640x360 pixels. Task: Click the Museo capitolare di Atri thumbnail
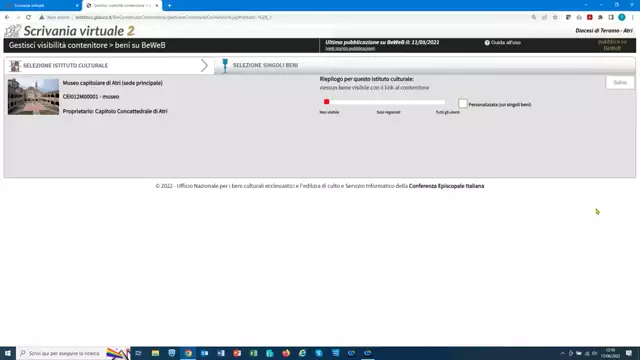(33, 97)
